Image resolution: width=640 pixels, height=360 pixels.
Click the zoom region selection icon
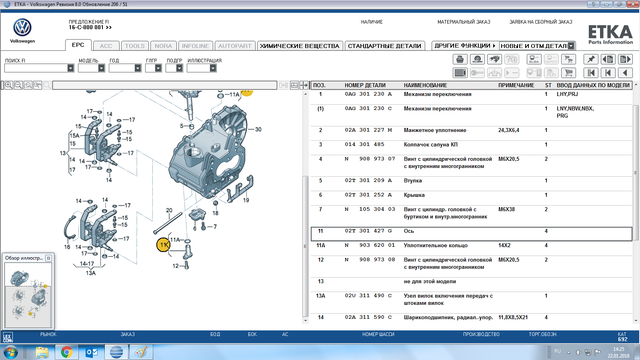[38, 85]
